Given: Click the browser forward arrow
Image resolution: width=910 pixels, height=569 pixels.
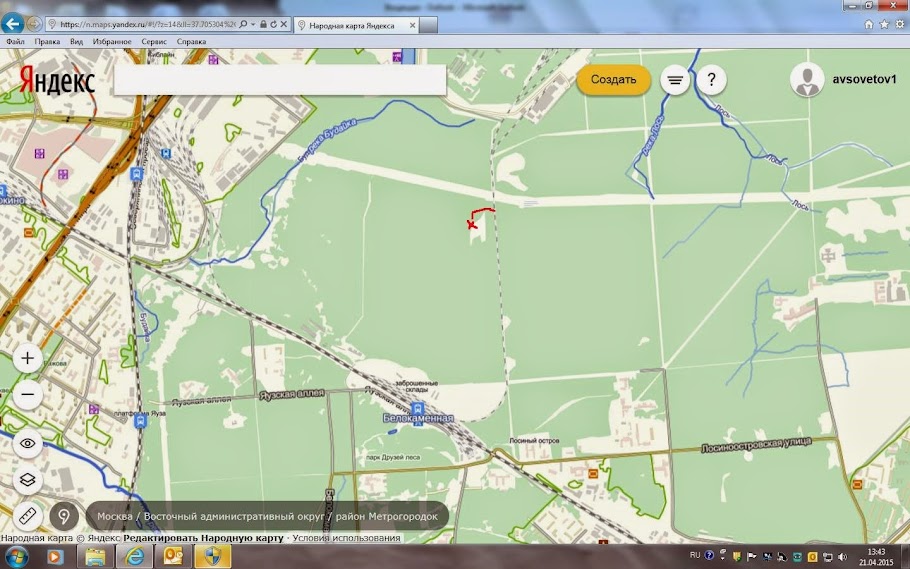Looking at the screenshot, I should 34,24.
